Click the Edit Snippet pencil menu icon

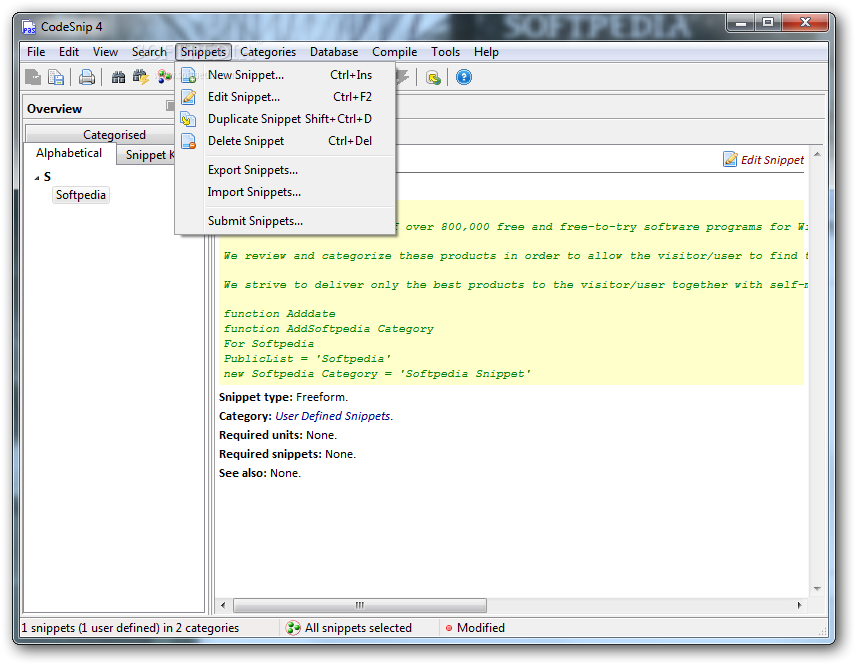pyautogui.click(x=188, y=97)
